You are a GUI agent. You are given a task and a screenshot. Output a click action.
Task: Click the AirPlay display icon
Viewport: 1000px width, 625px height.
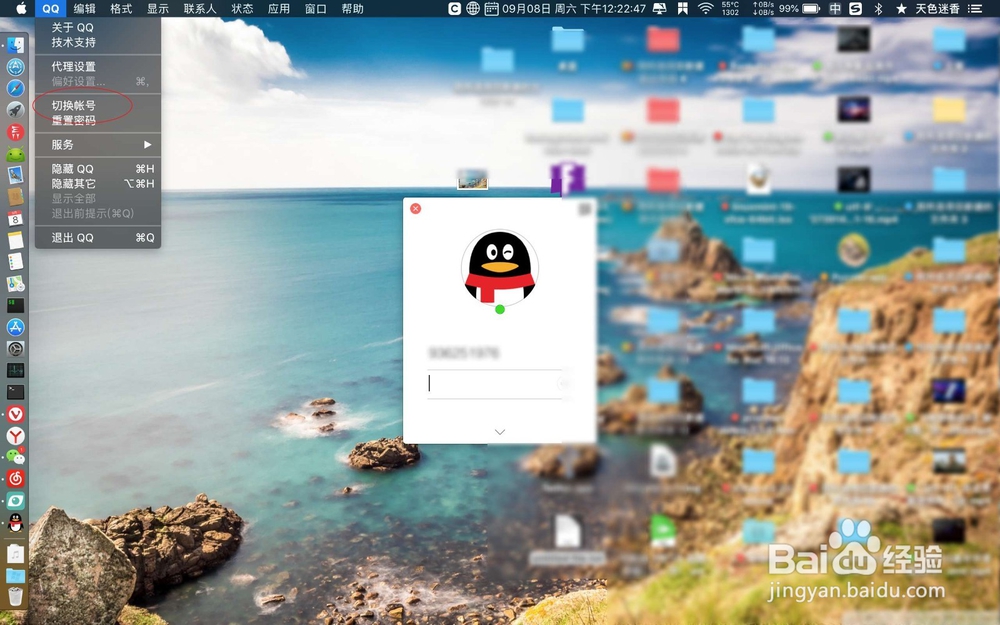tap(660, 8)
